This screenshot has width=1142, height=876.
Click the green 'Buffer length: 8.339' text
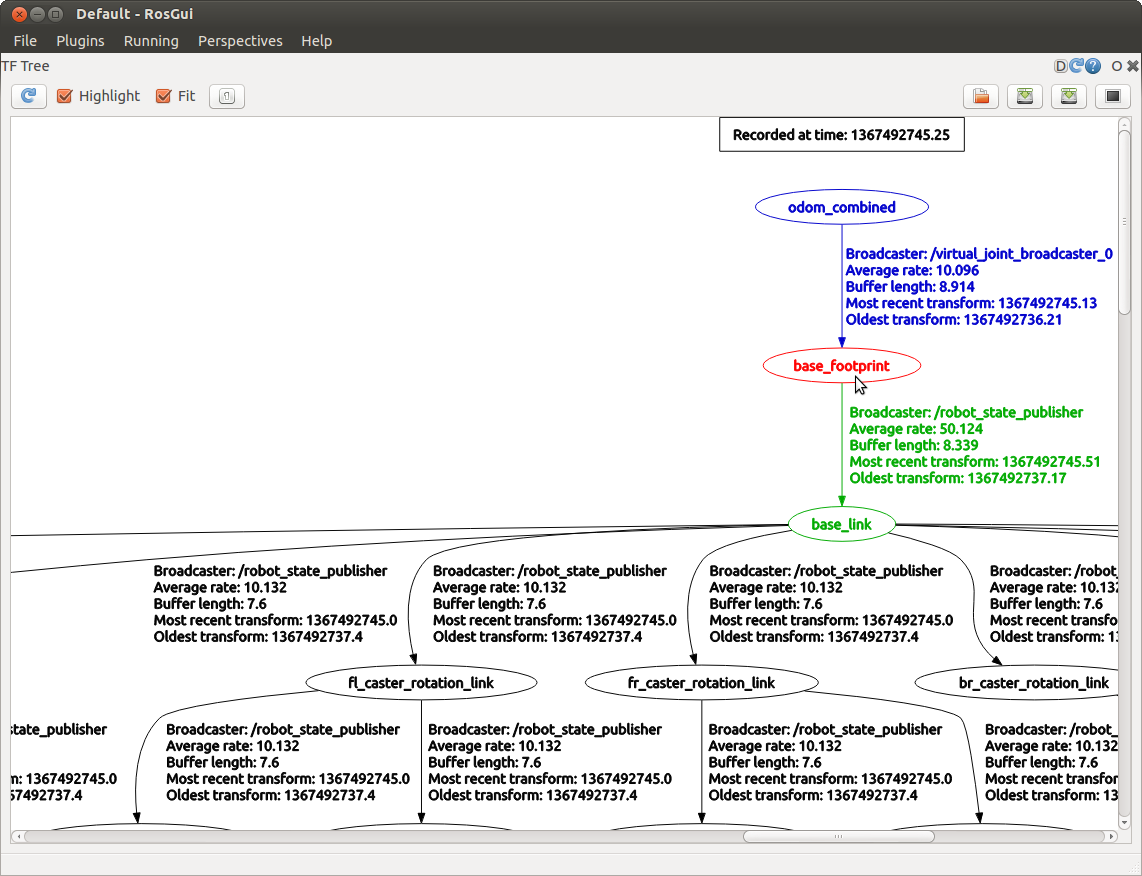pos(913,445)
